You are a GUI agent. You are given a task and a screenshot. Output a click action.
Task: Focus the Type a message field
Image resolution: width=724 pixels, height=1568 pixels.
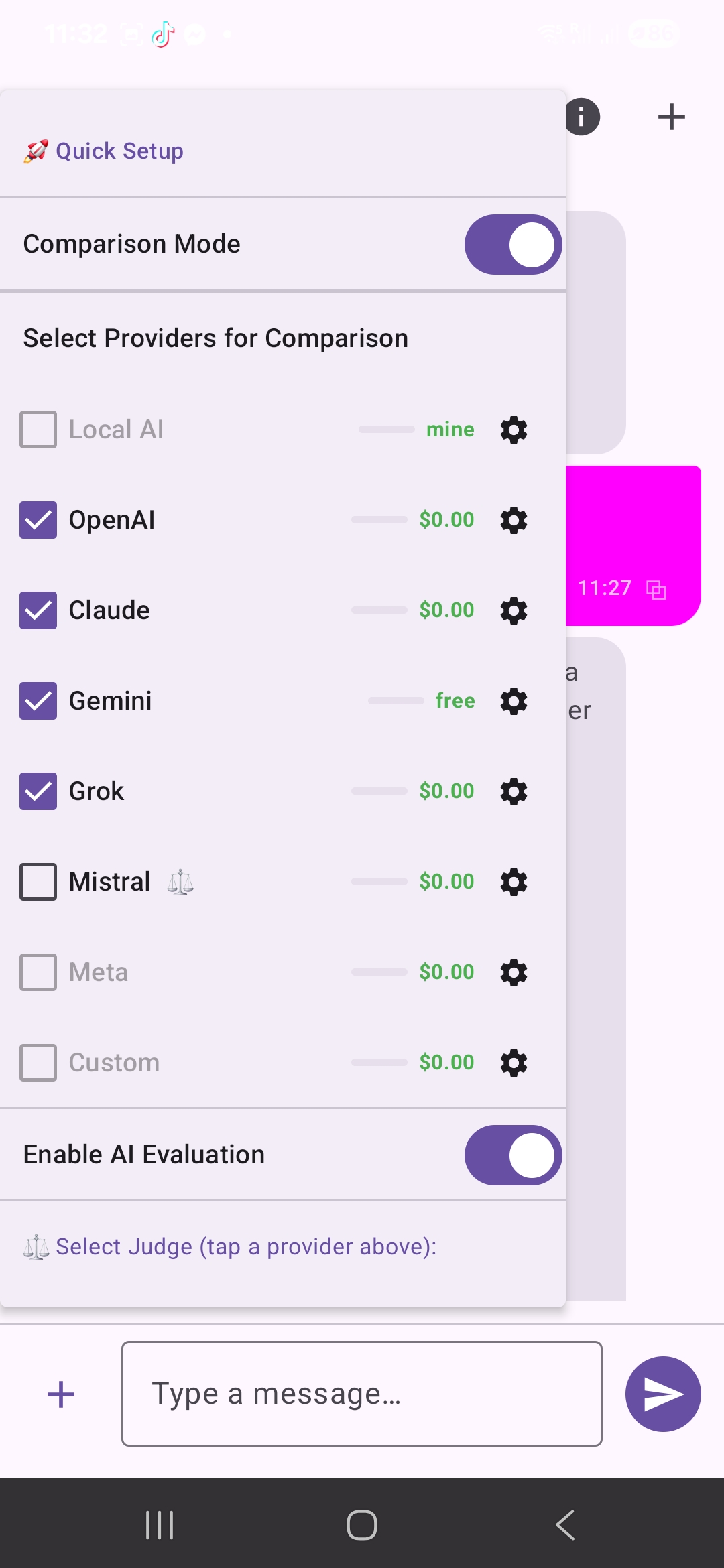pyautogui.click(x=361, y=1394)
